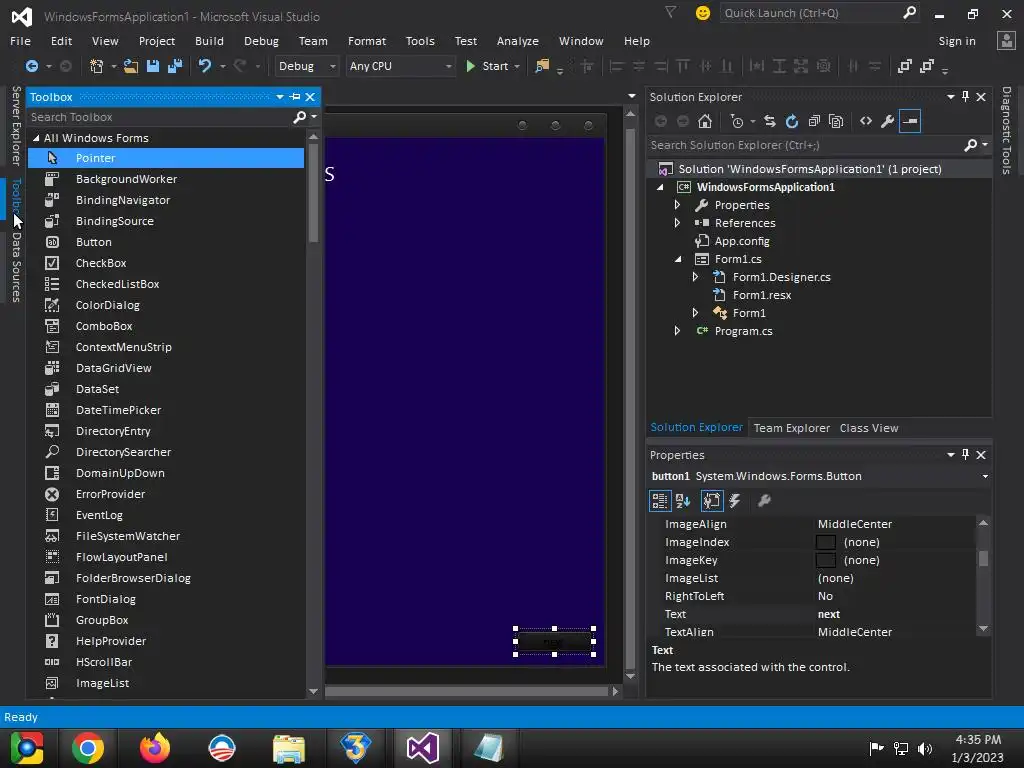Click the notifications flag filter icon
This screenshot has height=768, width=1024.
click(x=670, y=12)
